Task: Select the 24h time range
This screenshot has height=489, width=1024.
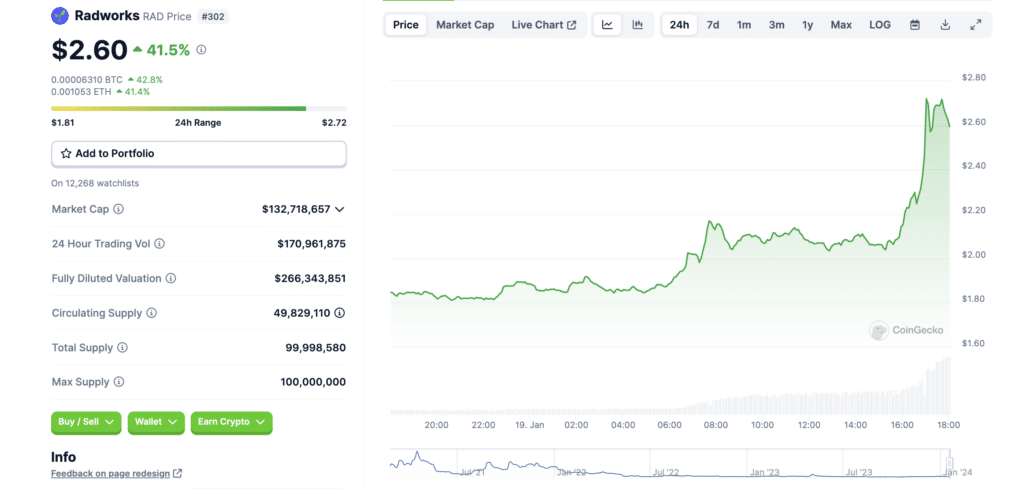Action: 679,25
